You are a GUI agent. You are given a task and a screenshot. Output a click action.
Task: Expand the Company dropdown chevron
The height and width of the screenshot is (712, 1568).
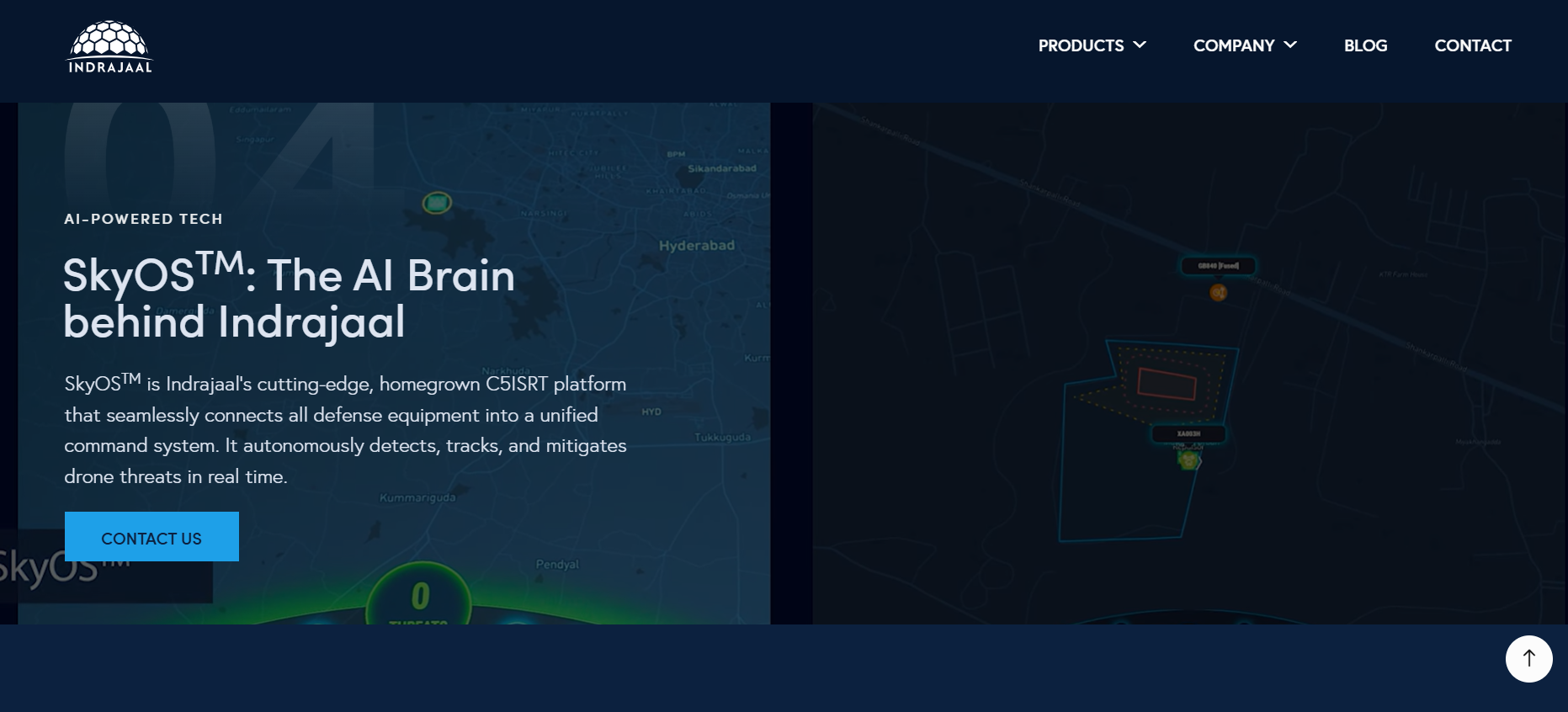(x=1290, y=45)
